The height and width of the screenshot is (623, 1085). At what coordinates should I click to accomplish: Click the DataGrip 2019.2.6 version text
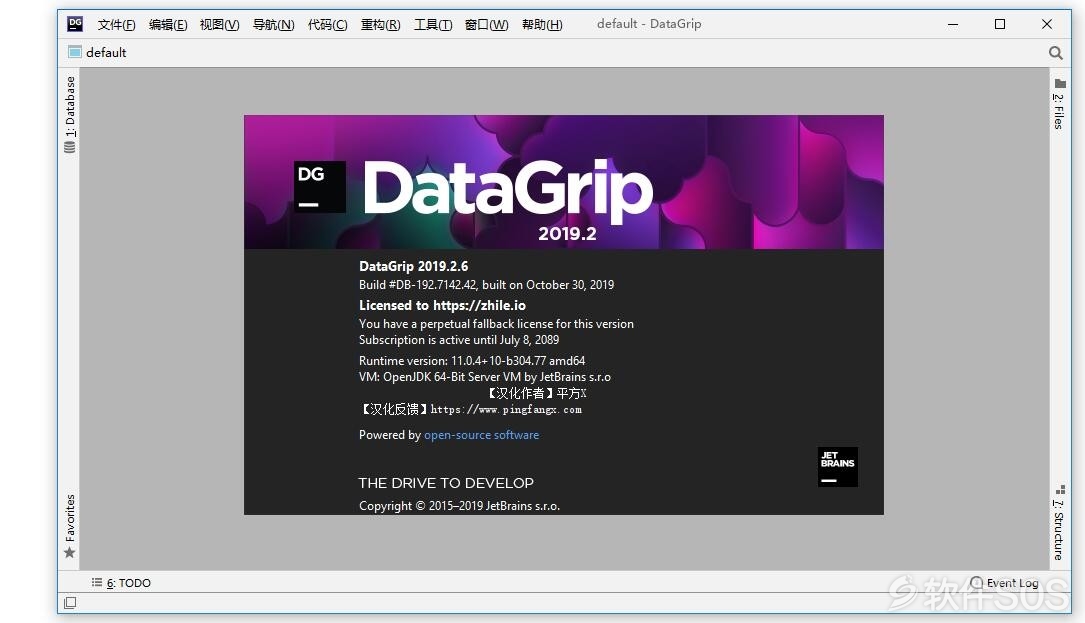point(414,266)
